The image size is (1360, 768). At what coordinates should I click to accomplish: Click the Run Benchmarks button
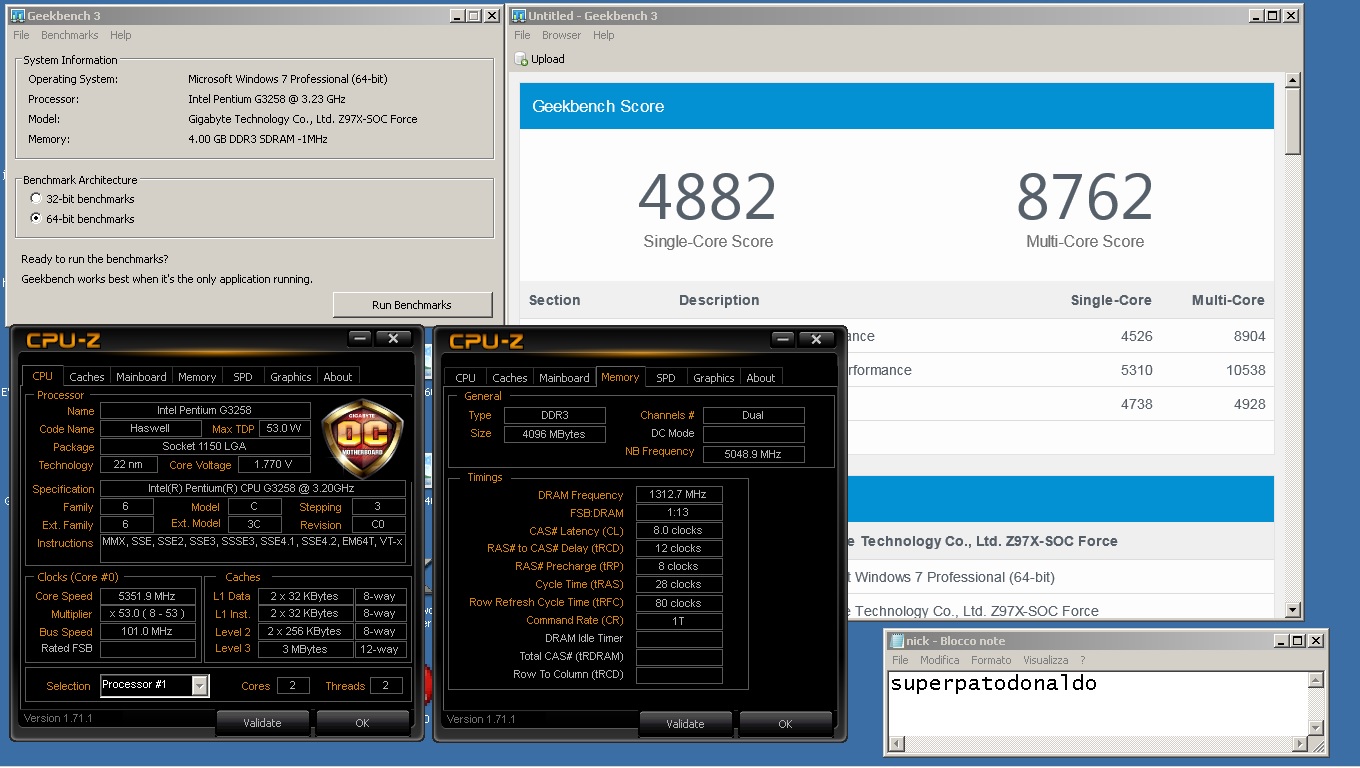[x=412, y=305]
